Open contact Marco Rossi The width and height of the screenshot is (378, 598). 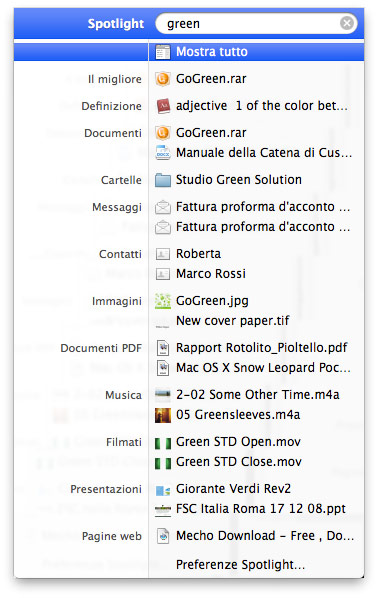[211, 273]
